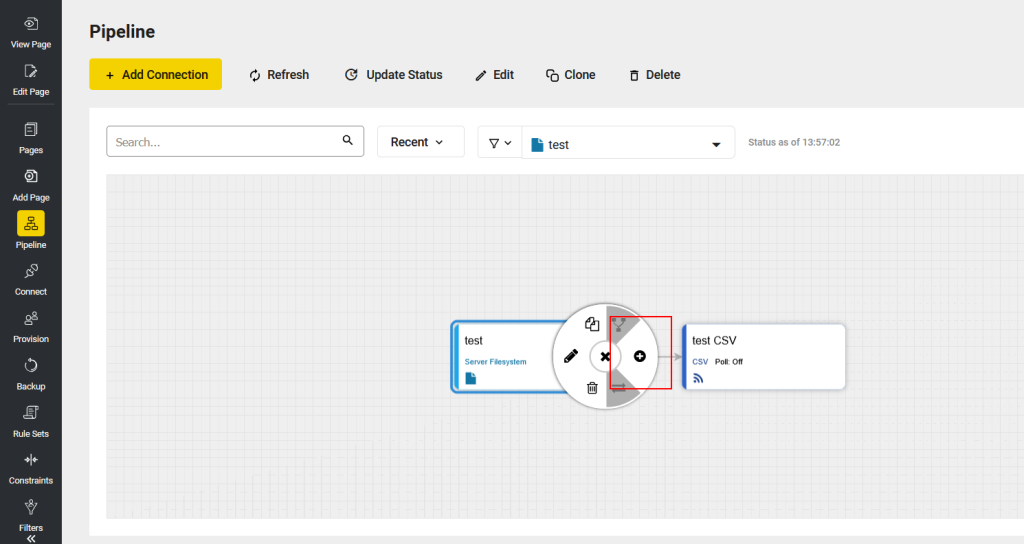Close the radial menu with center X
This screenshot has height=544, width=1024.
[605, 356]
